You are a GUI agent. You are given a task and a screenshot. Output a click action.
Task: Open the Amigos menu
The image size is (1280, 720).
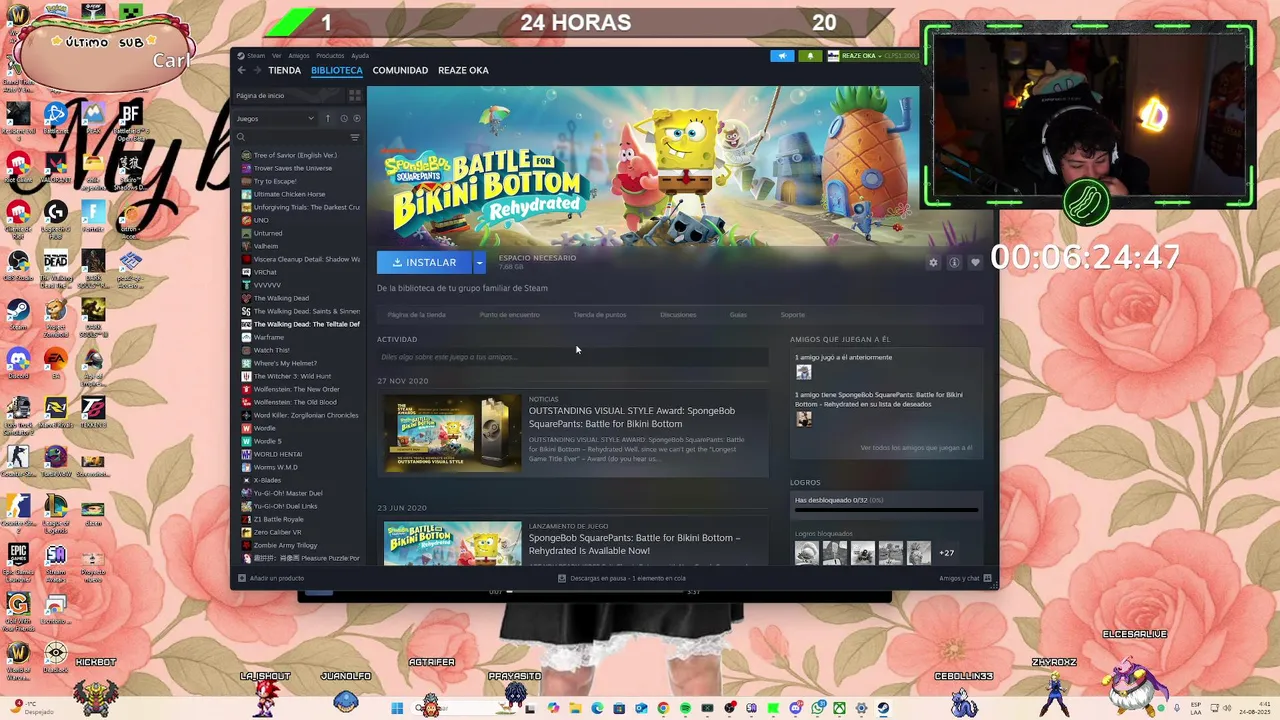[x=299, y=56]
